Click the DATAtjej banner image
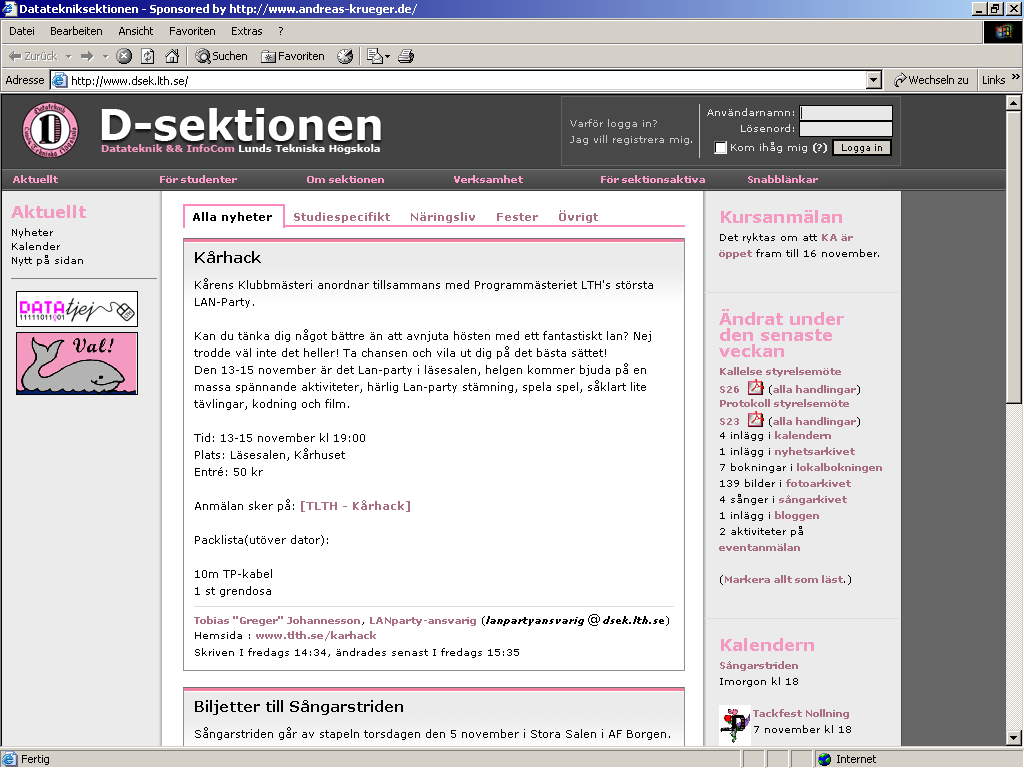 coord(77,309)
